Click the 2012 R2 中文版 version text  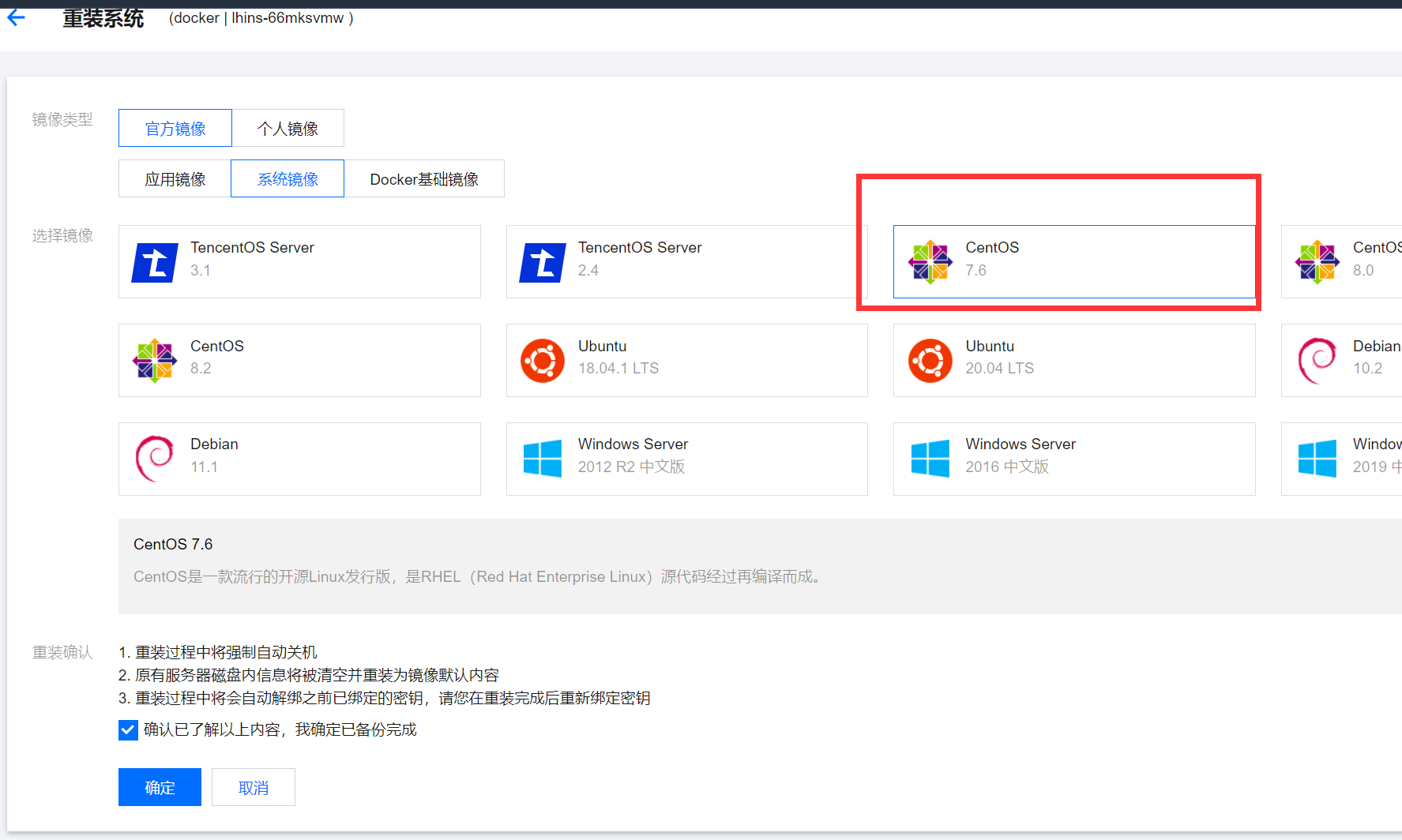point(631,467)
